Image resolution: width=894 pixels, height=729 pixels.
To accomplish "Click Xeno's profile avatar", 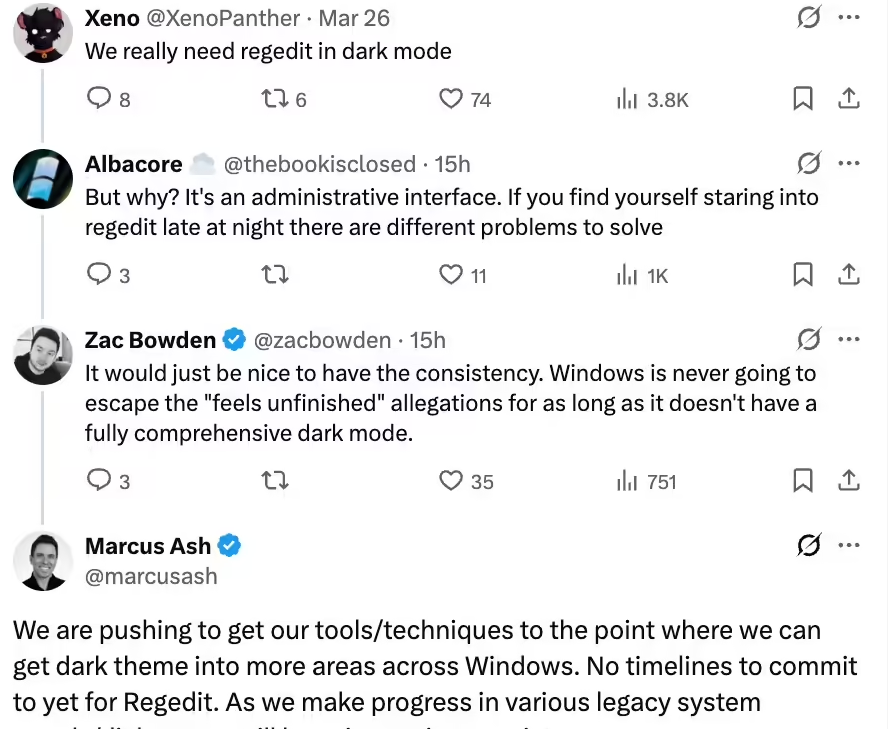I will click(x=43, y=30).
